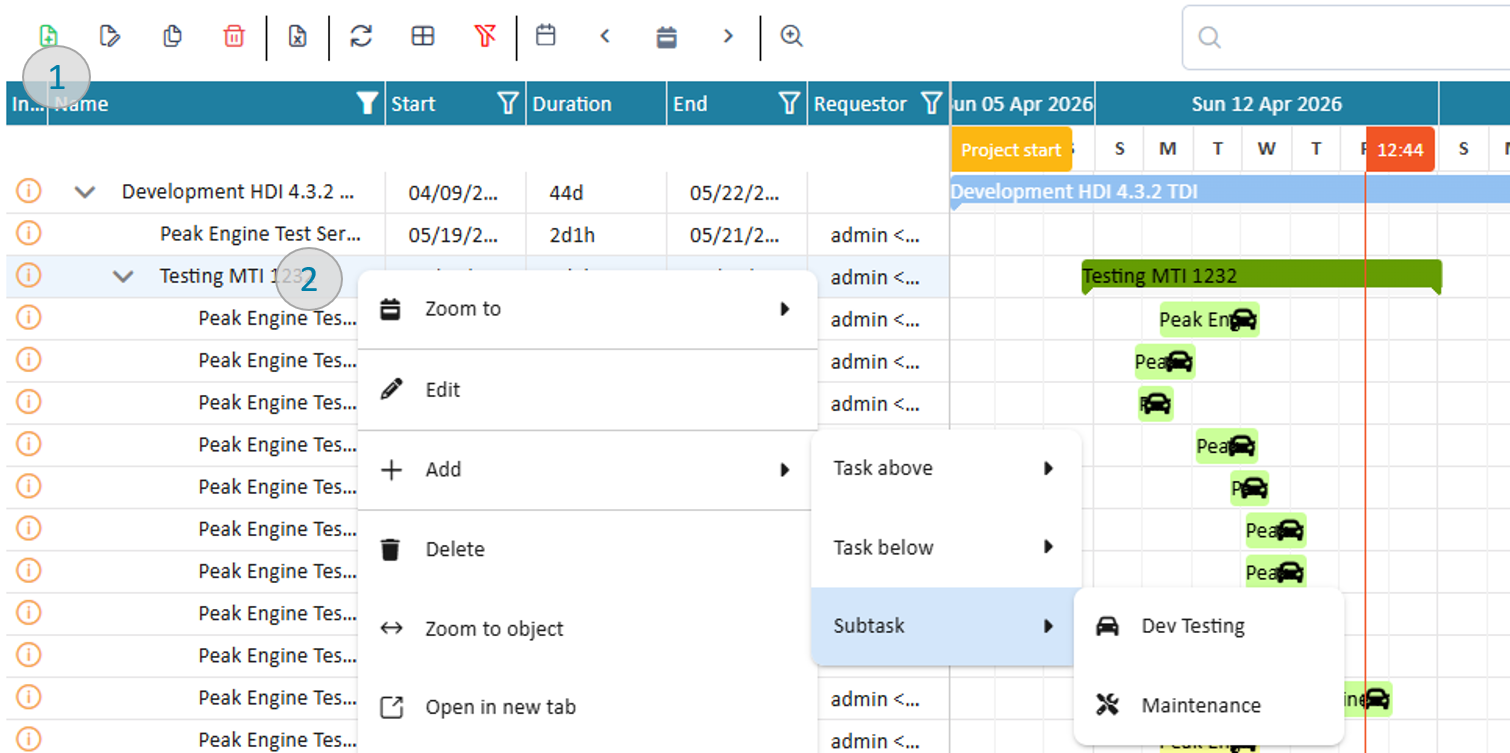Click the outlined calendar icon in toolbar
1510x753 pixels.
[x=545, y=35]
